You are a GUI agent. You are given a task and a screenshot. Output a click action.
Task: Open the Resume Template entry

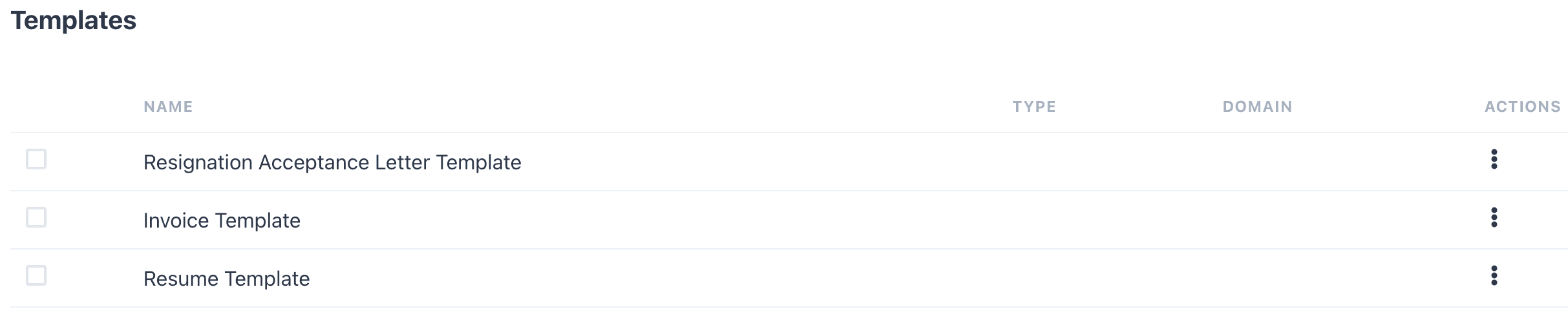[x=226, y=279]
